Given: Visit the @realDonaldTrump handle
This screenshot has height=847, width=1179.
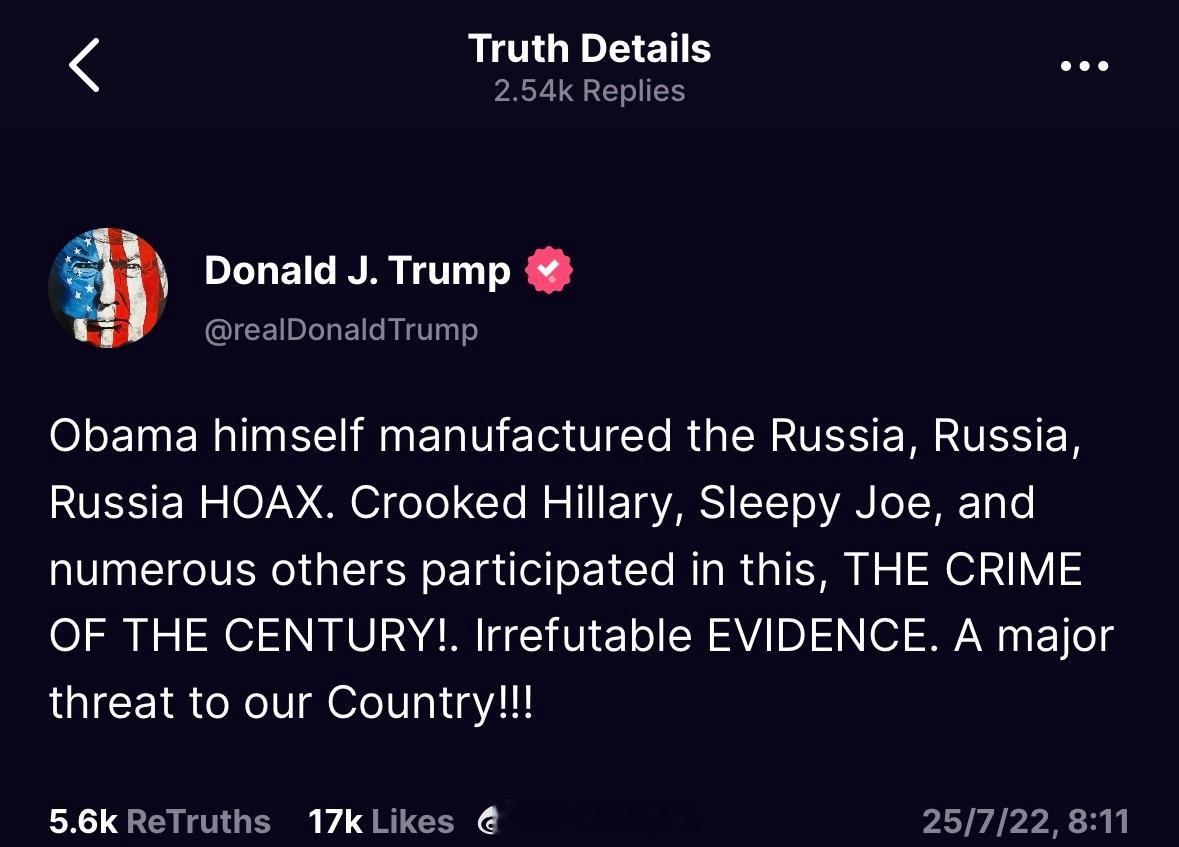Looking at the screenshot, I should coord(341,329).
